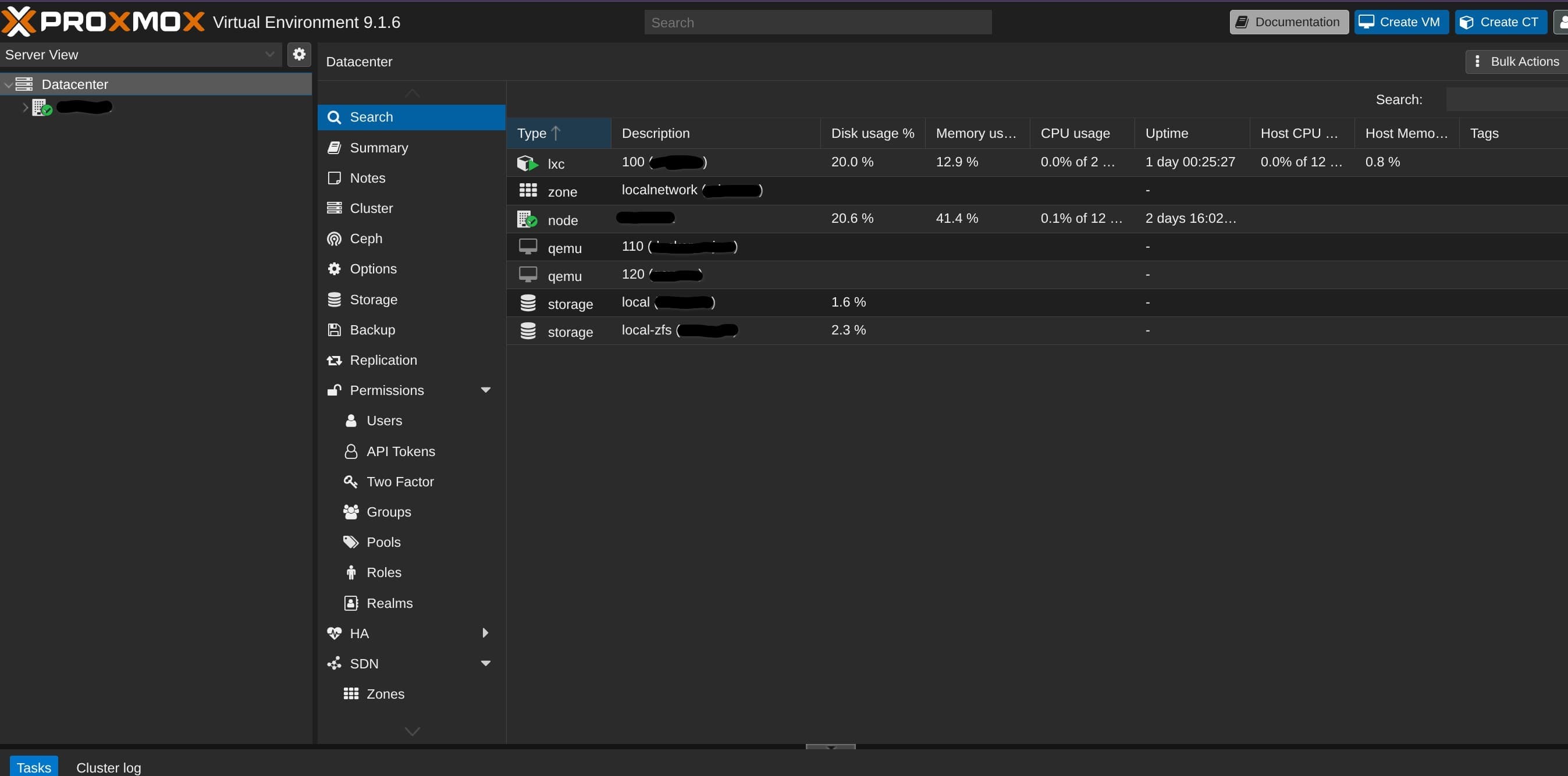Viewport: 1568px width, 776px height.
Task: Click the Datacenter server icon in tree
Action: pyautogui.click(x=24, y=84)
